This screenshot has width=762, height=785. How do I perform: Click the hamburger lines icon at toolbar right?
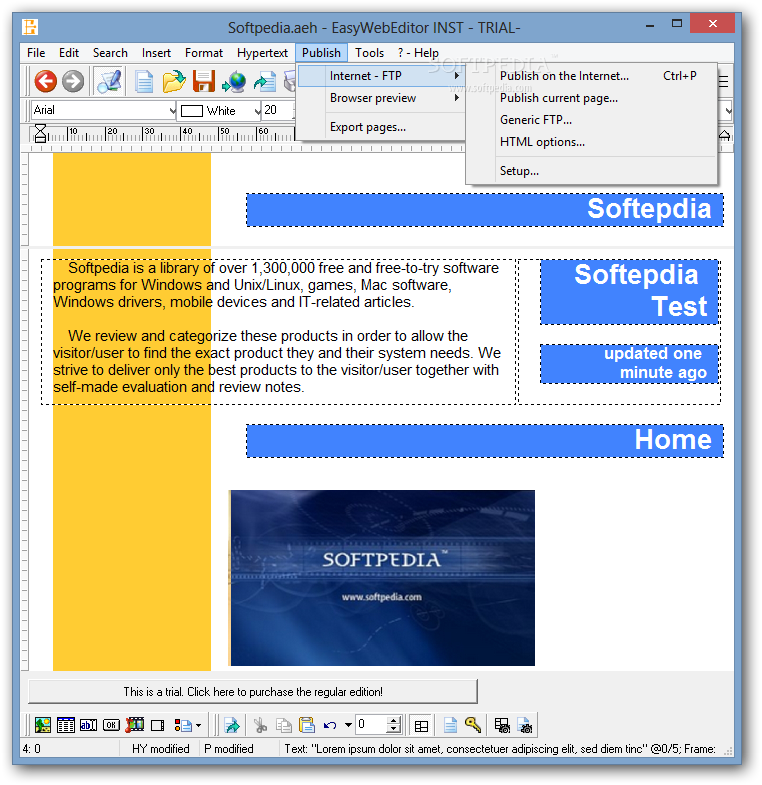(x=724, y=81)
